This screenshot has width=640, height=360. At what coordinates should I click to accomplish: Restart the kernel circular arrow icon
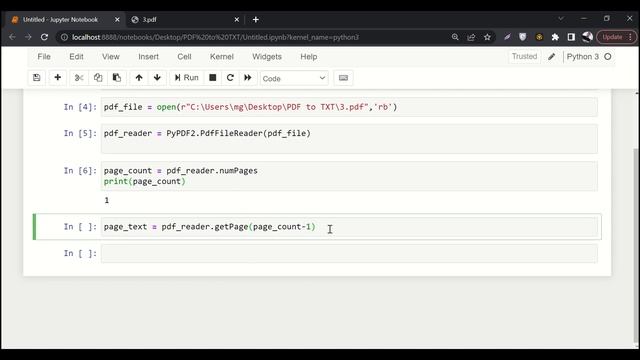pyautogui.click(x=230, y=78)
